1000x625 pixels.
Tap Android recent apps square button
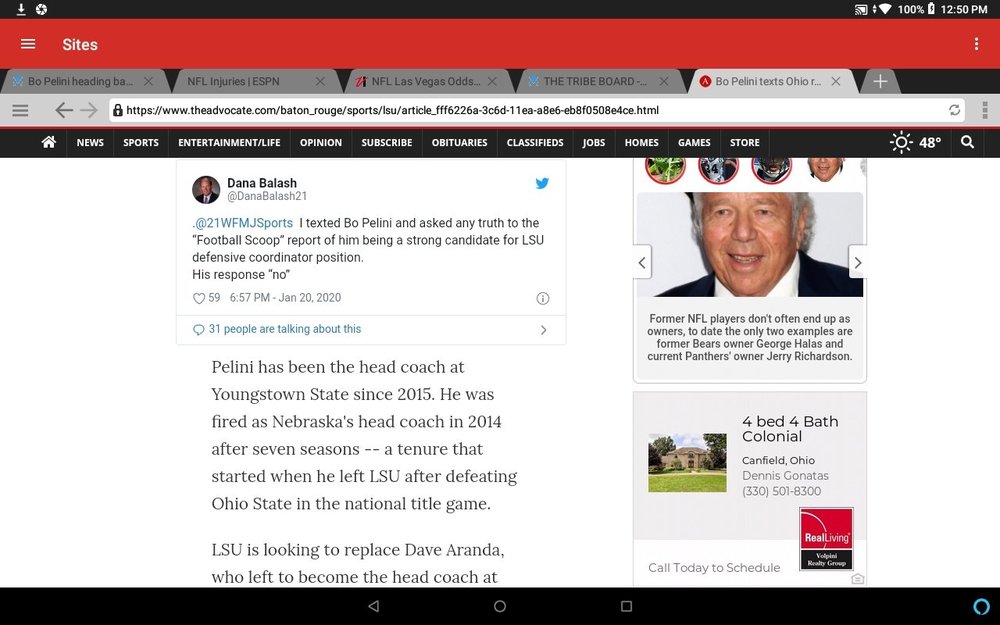pyautogui.click(x=626, y=606)
